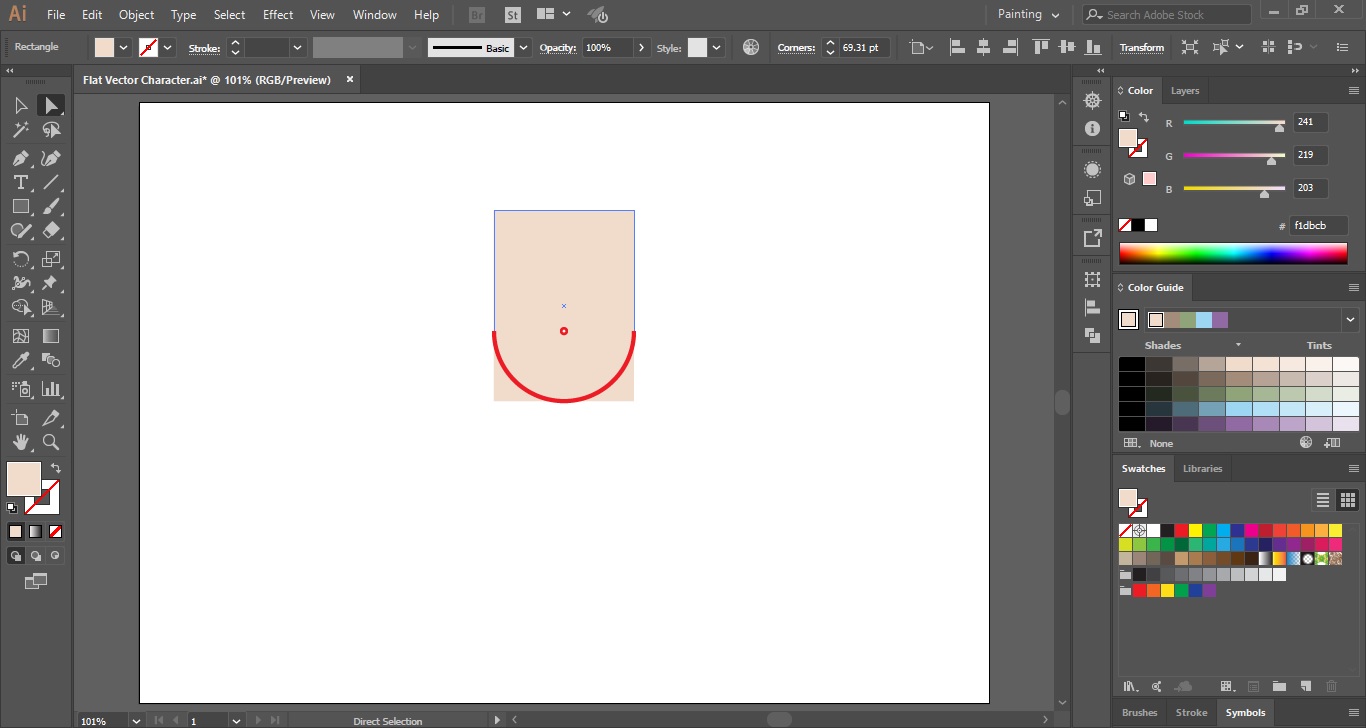This screenshot has height=728, width=1366.
Task: Select the Rotate tool
Action: coord(20,258)
